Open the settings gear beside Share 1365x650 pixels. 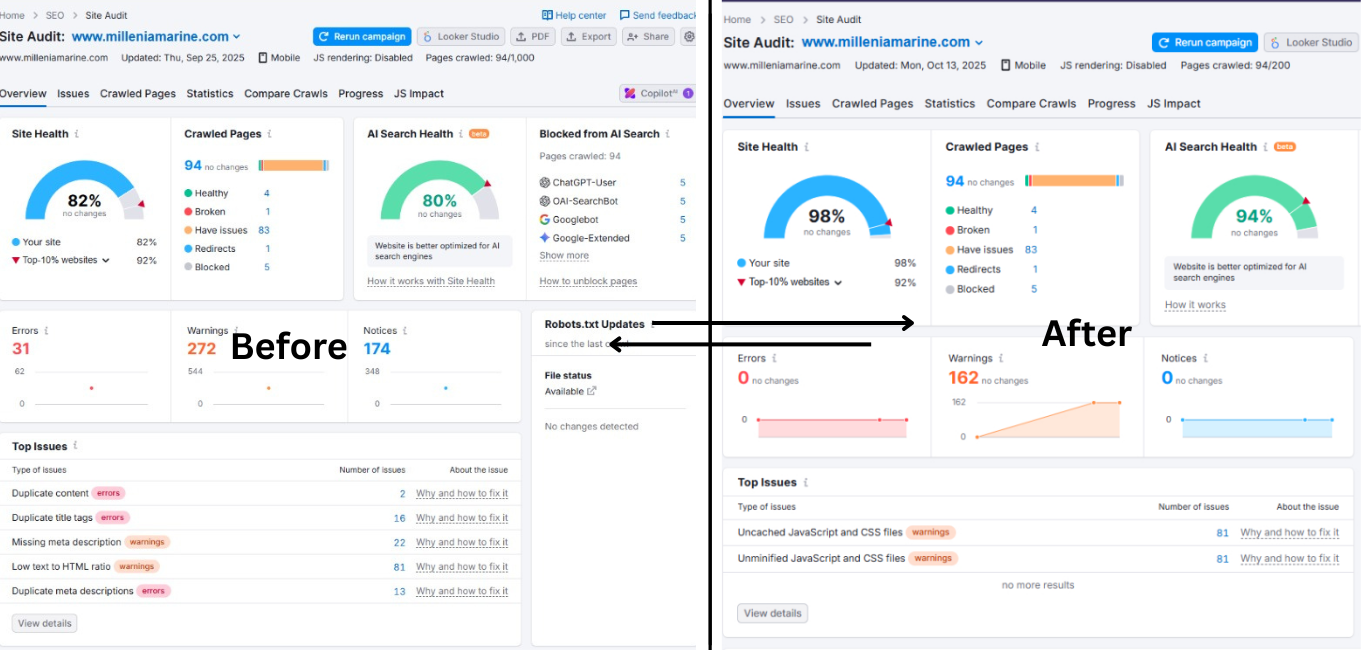[688, 37]
